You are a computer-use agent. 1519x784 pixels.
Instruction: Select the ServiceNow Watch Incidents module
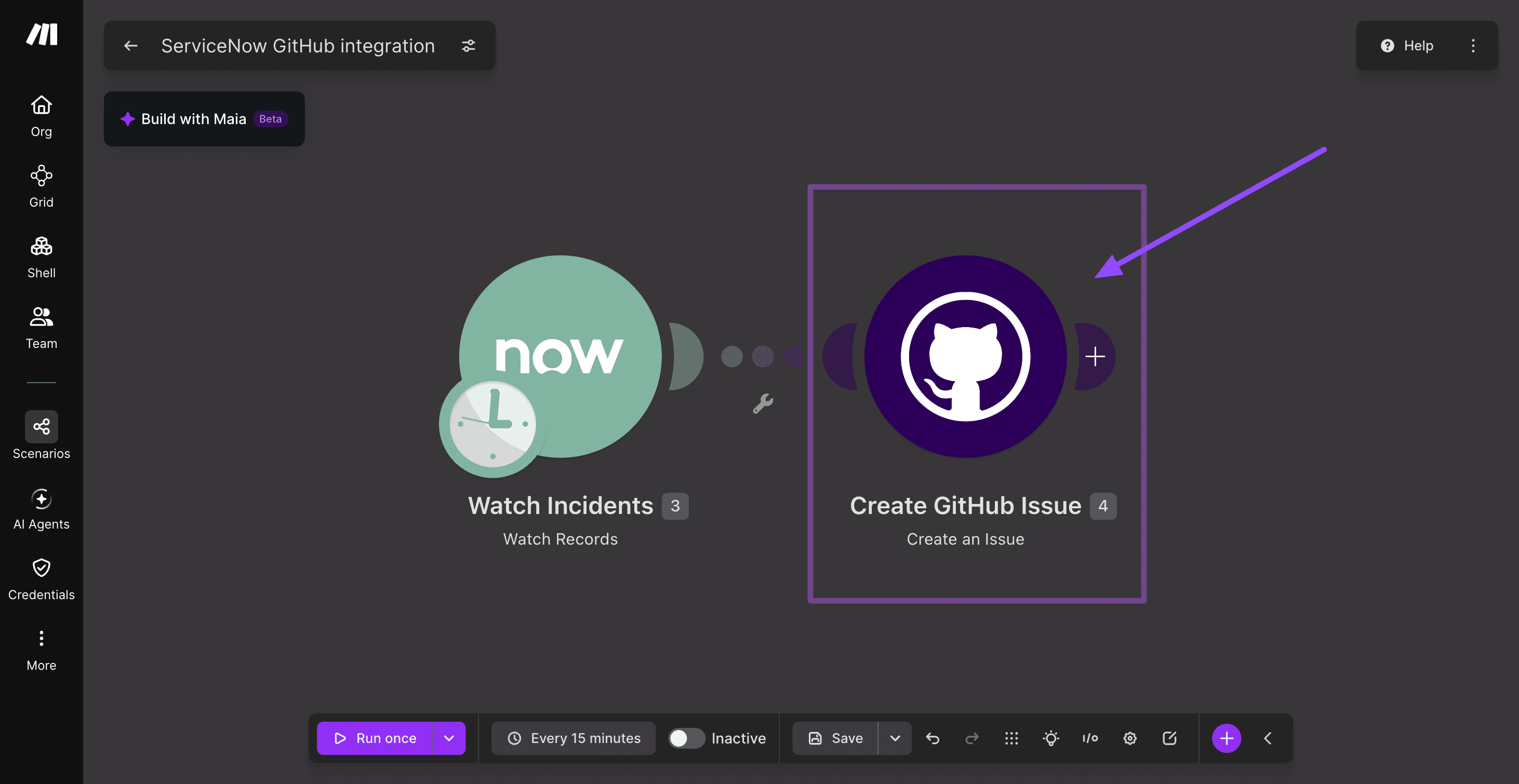pos(560,356)
